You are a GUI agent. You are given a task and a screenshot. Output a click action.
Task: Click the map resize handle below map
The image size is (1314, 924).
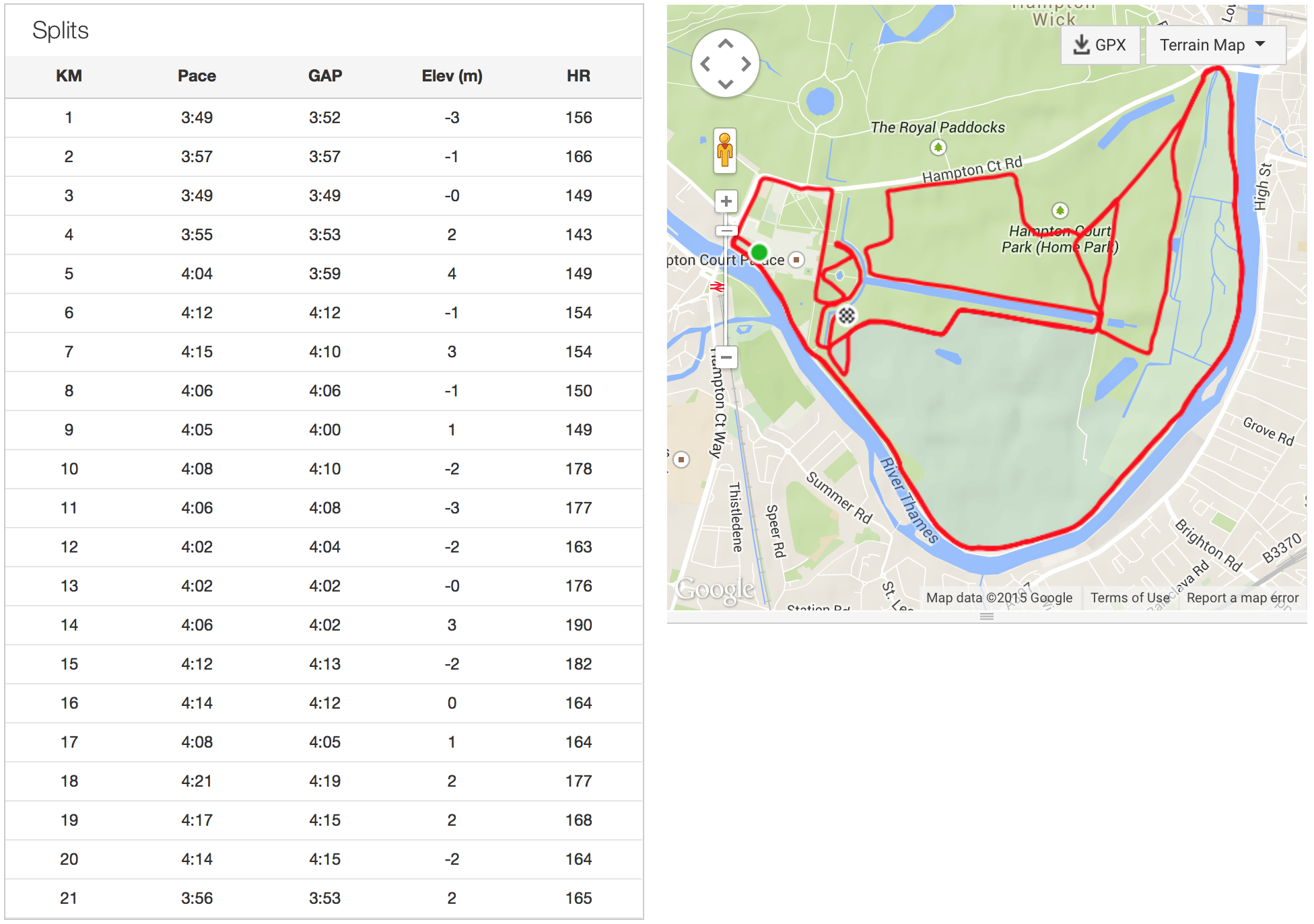987,616
